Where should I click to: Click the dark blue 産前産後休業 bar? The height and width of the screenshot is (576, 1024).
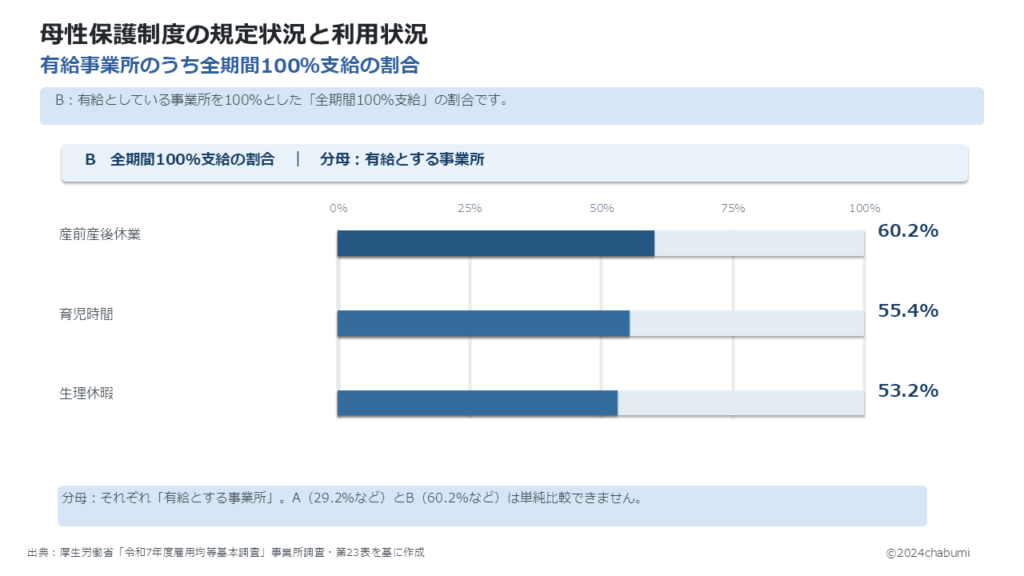496,243
